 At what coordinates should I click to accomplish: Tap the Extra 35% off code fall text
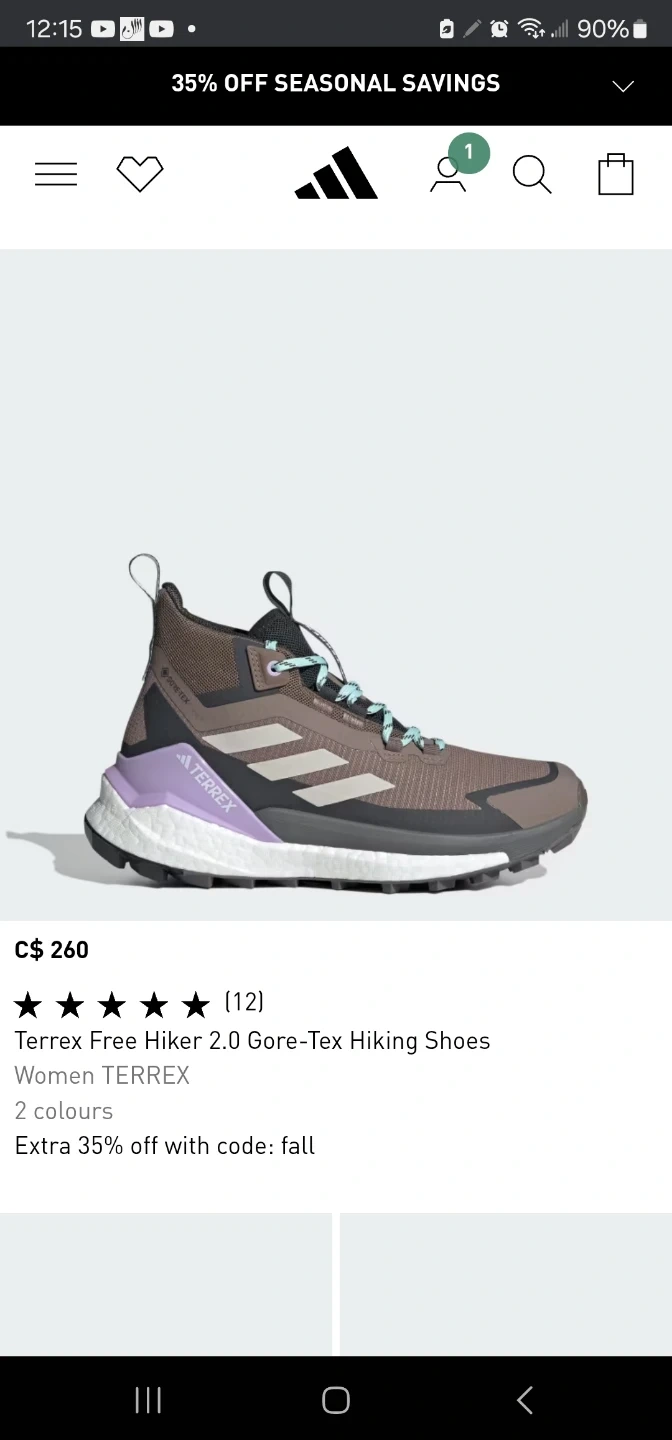pyautogui.click(x=165, y=1146)
